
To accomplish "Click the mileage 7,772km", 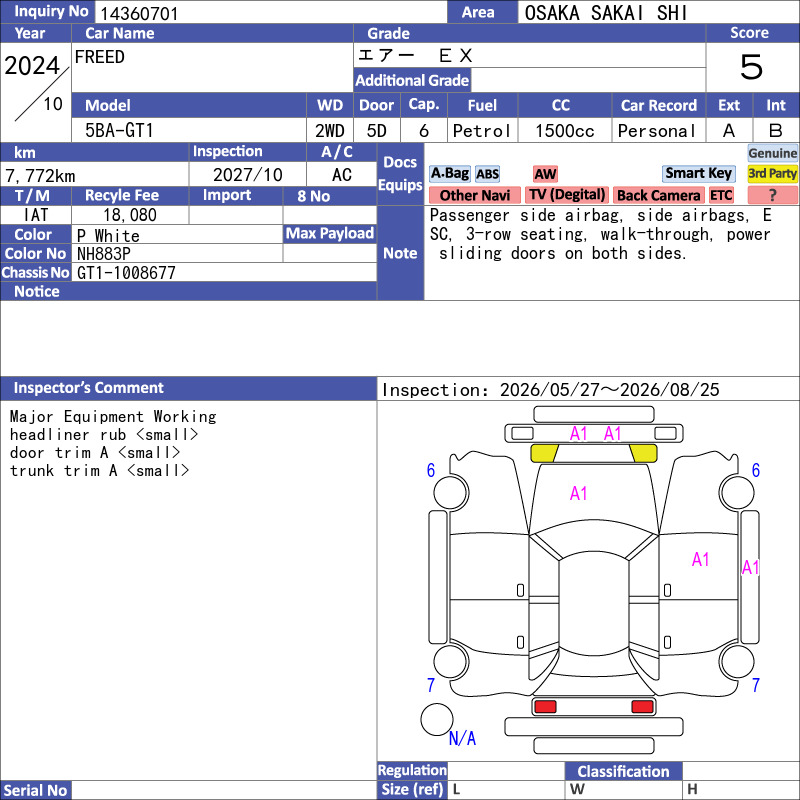I will pyautogui.click(x=40, y=176).
